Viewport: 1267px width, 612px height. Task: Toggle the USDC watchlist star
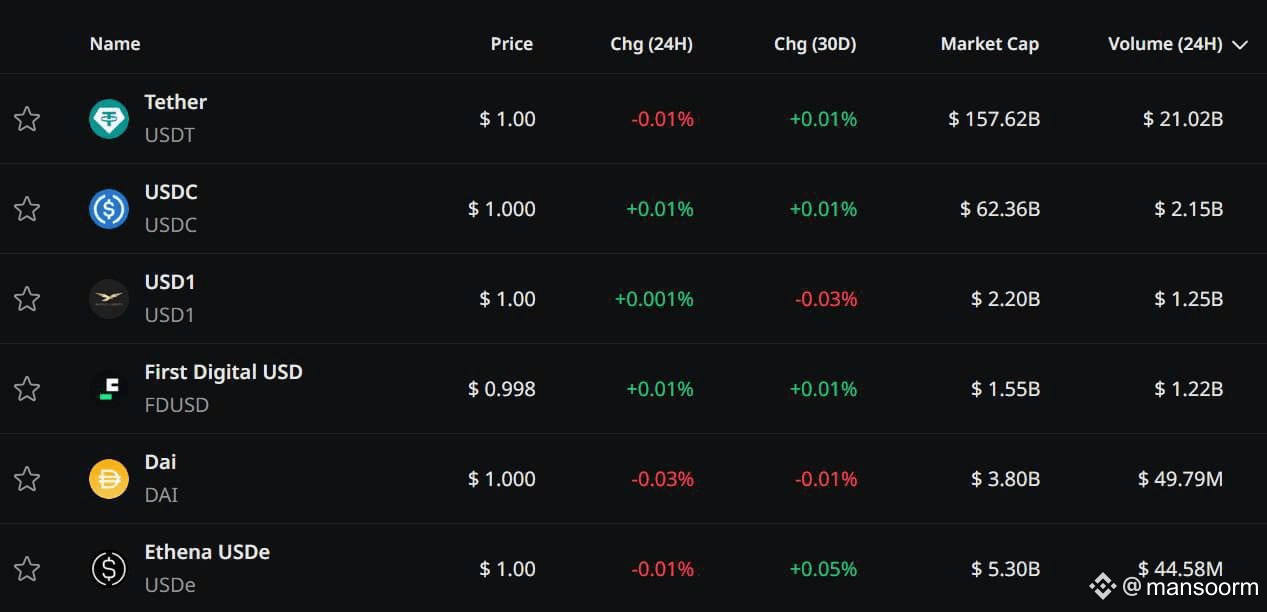[x=27, y=209]
